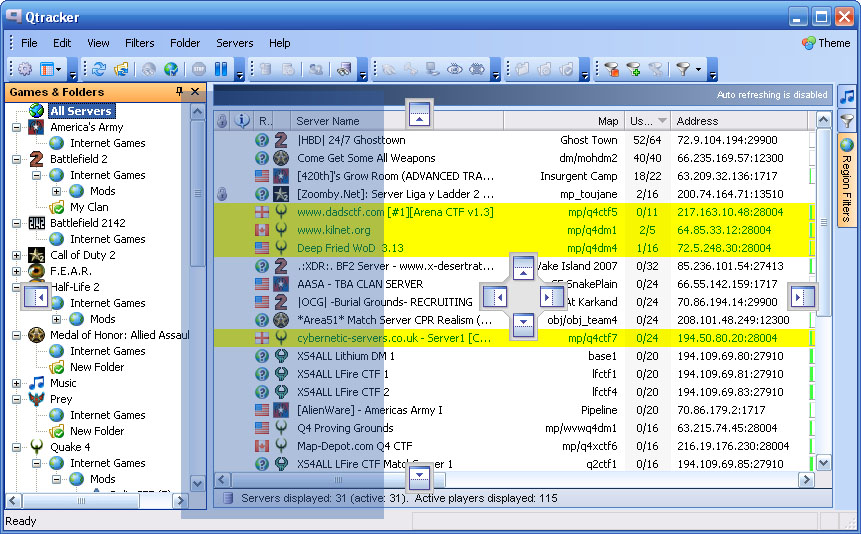Click Games panel scroll right arrow
This screenshot has height=534, width=861.
180,500
